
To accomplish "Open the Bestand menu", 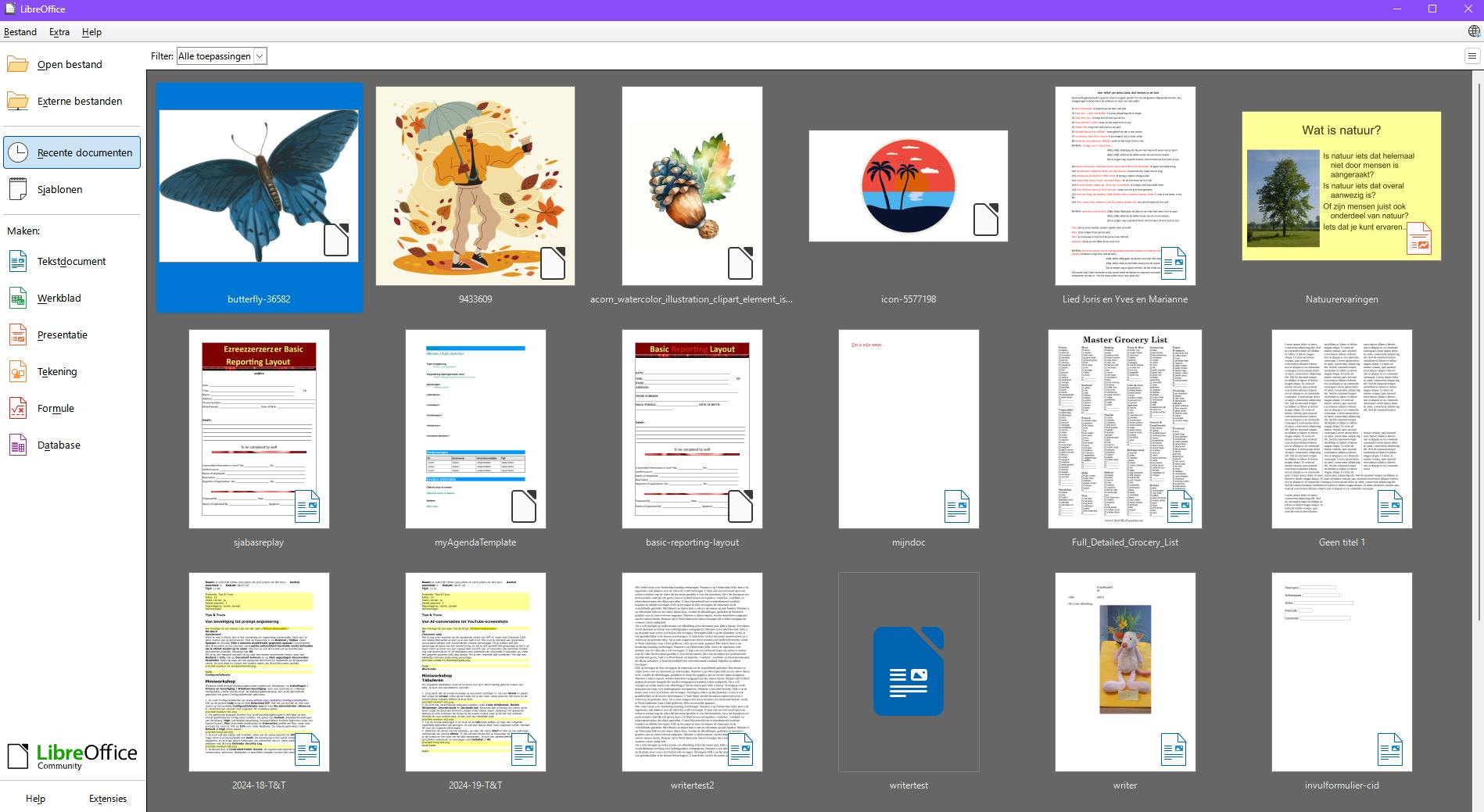I will 20,32.
